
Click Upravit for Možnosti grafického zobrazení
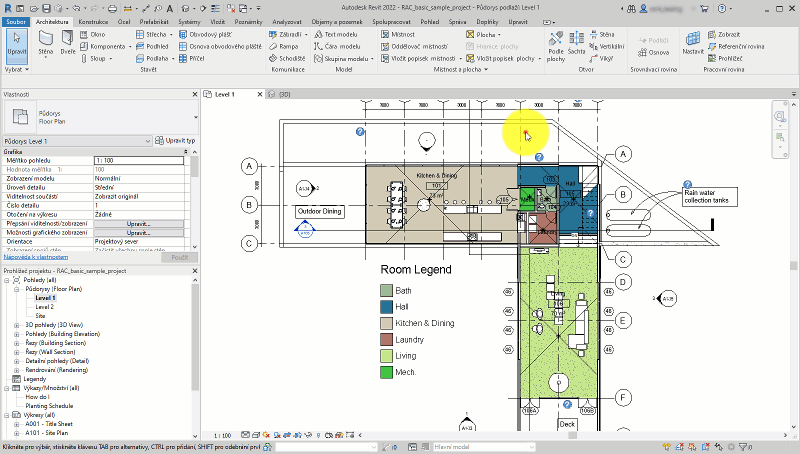(139, 233)
